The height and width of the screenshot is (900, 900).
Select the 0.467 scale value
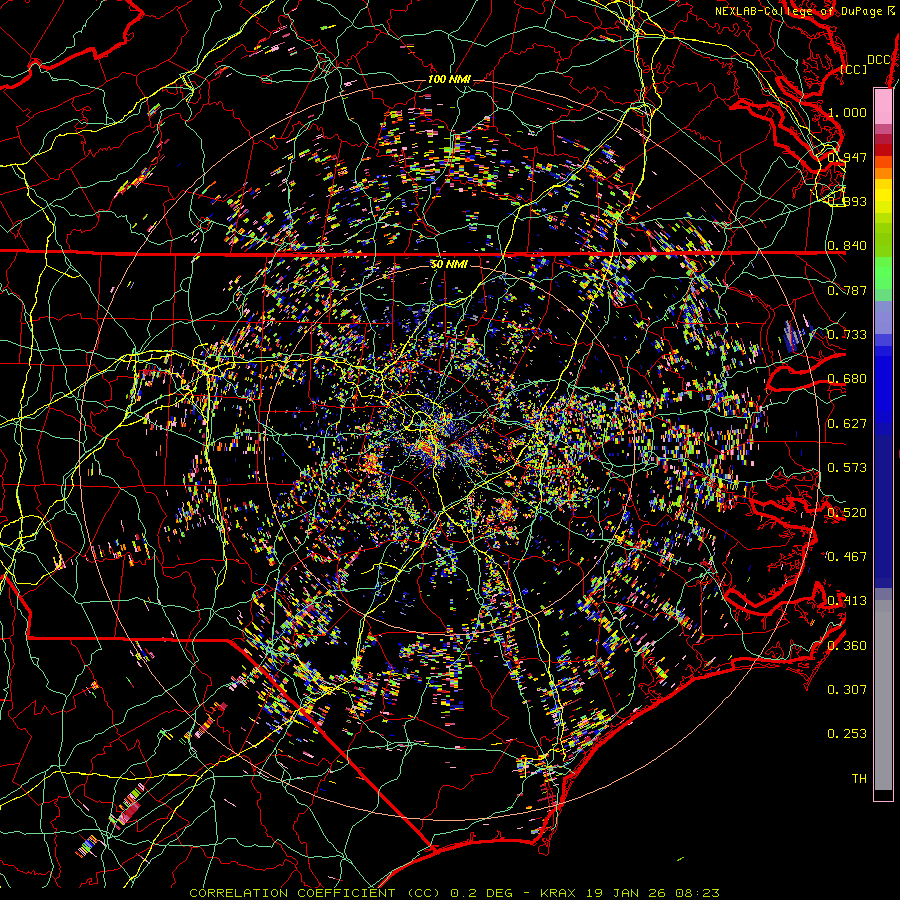[847, 556]
